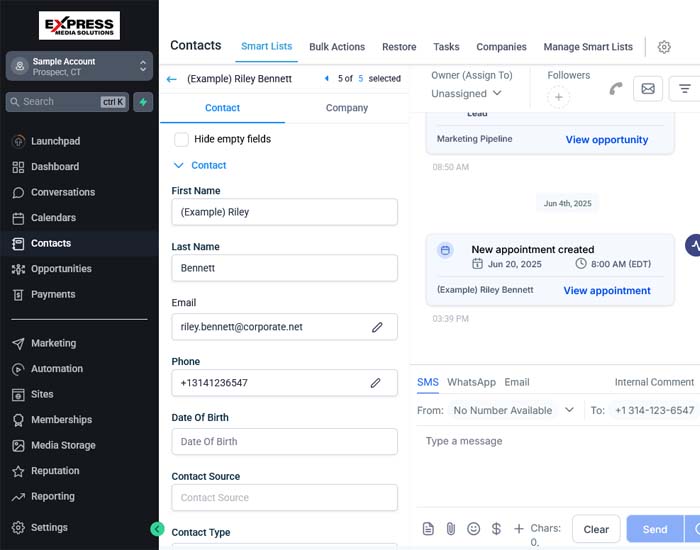Open Media Storage in sidebar
700x550 pixels.
[x=54, y=445]
